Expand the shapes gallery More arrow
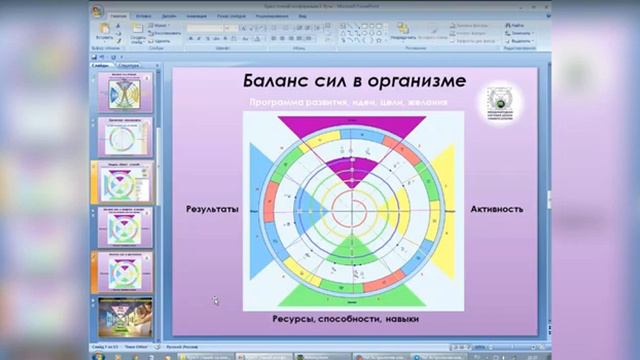 pos(386,41)
